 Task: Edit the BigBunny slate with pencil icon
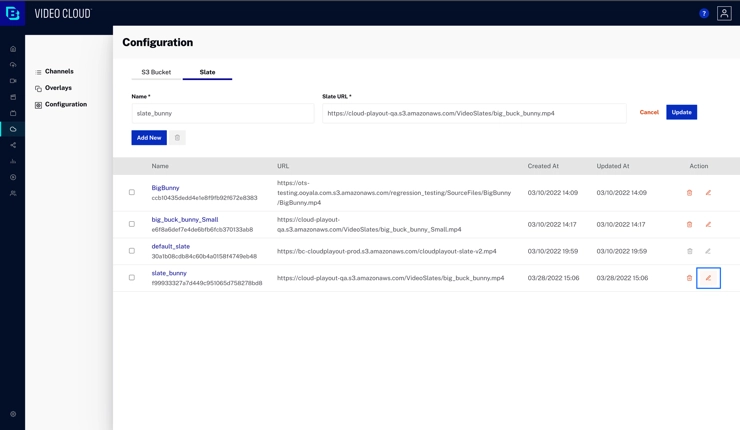tap(708, 193)
